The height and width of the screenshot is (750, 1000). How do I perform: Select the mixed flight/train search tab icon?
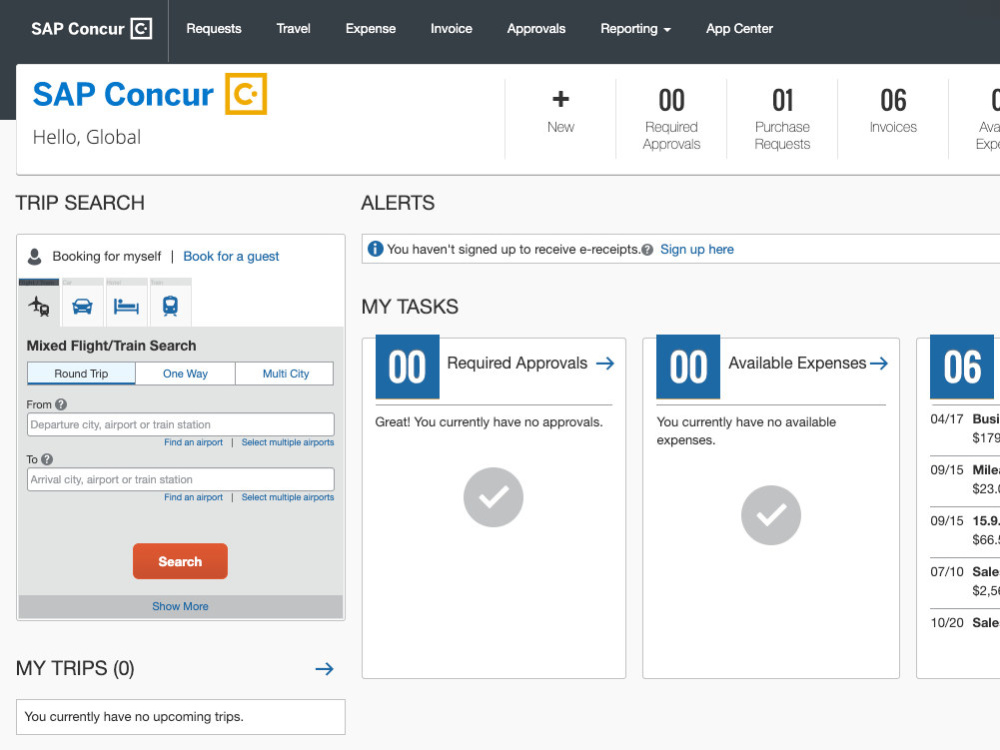tap(39, 306)
